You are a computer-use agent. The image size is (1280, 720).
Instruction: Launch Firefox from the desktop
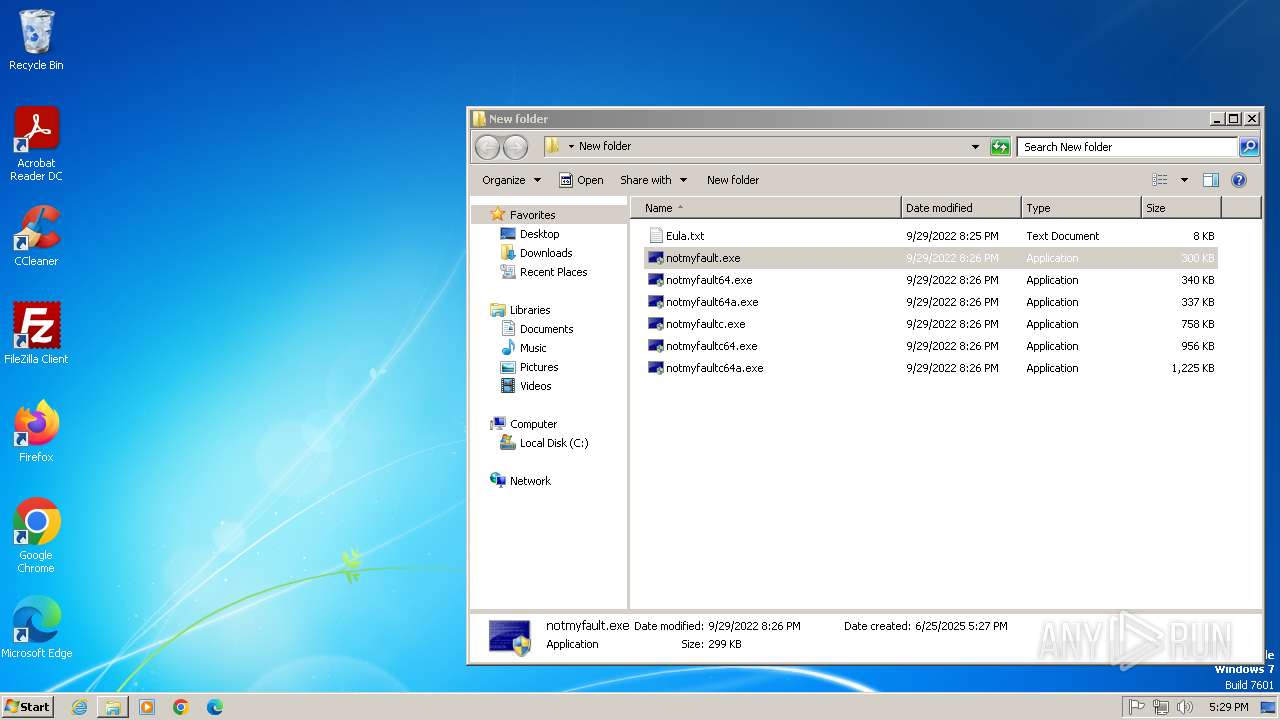point(36,432)
